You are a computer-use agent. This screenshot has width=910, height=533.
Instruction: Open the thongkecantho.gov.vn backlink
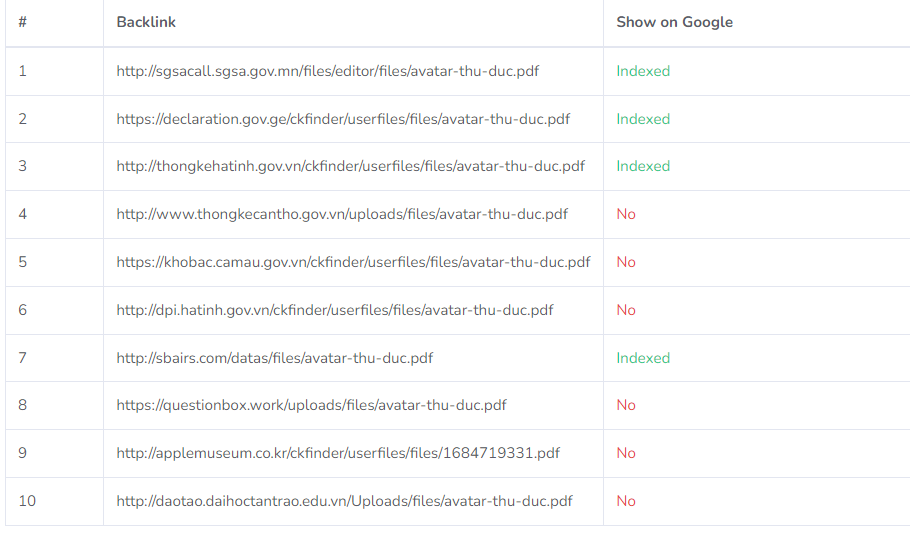tap(342, 214)
